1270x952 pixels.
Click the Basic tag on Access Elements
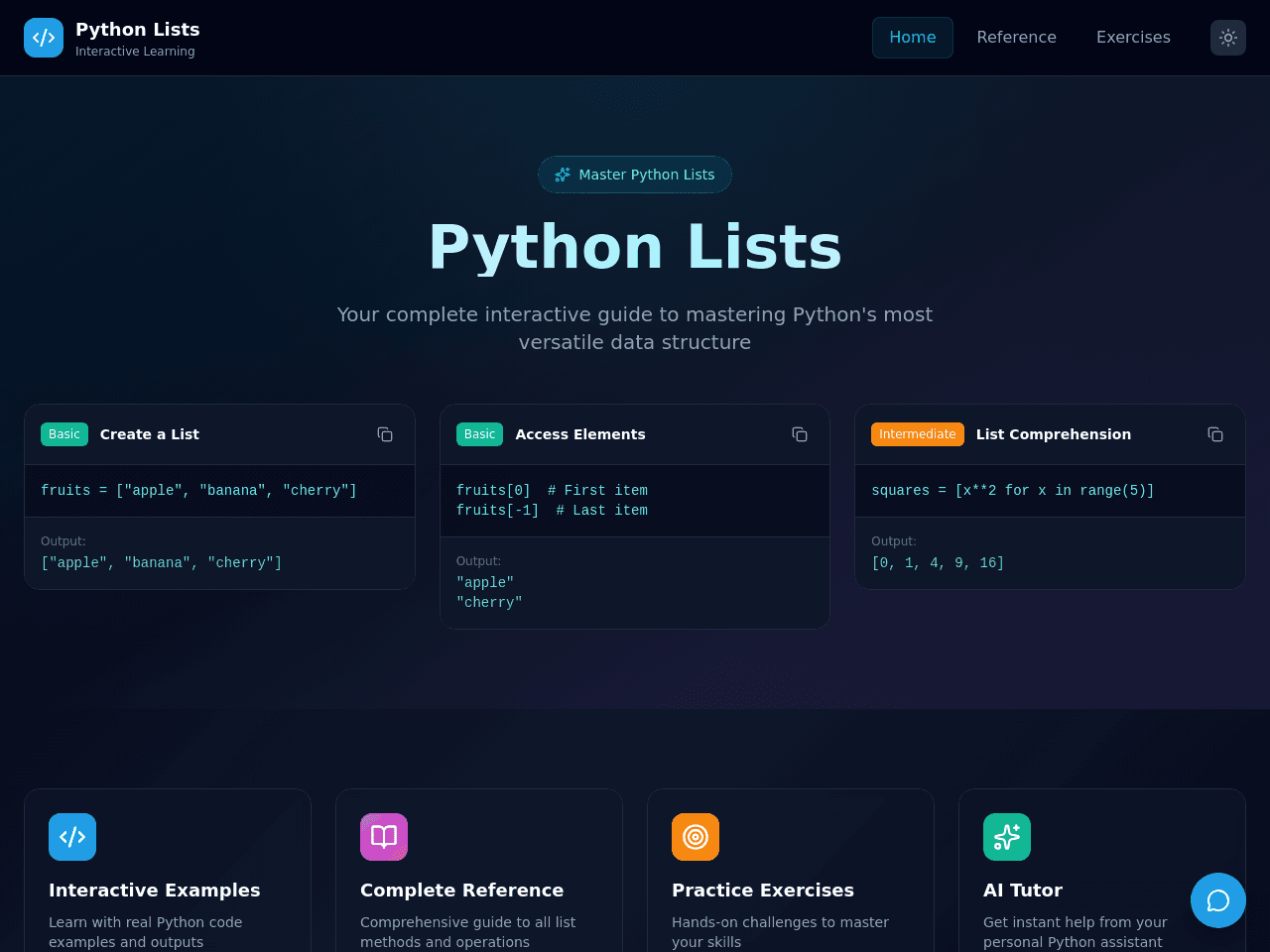click(479, 434)
